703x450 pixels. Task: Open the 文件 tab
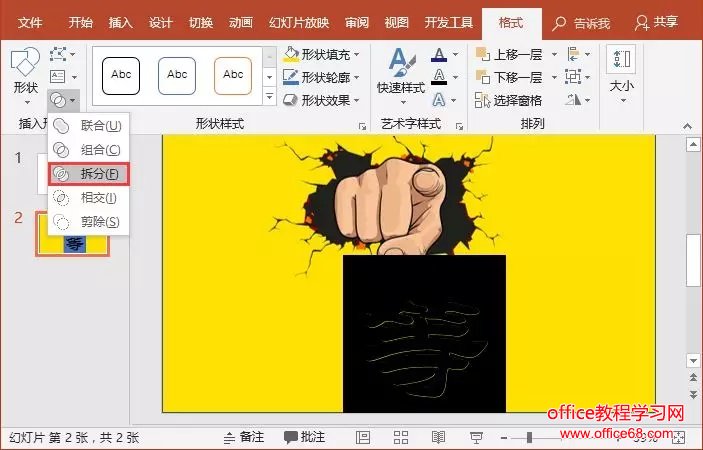click(30, 22)
